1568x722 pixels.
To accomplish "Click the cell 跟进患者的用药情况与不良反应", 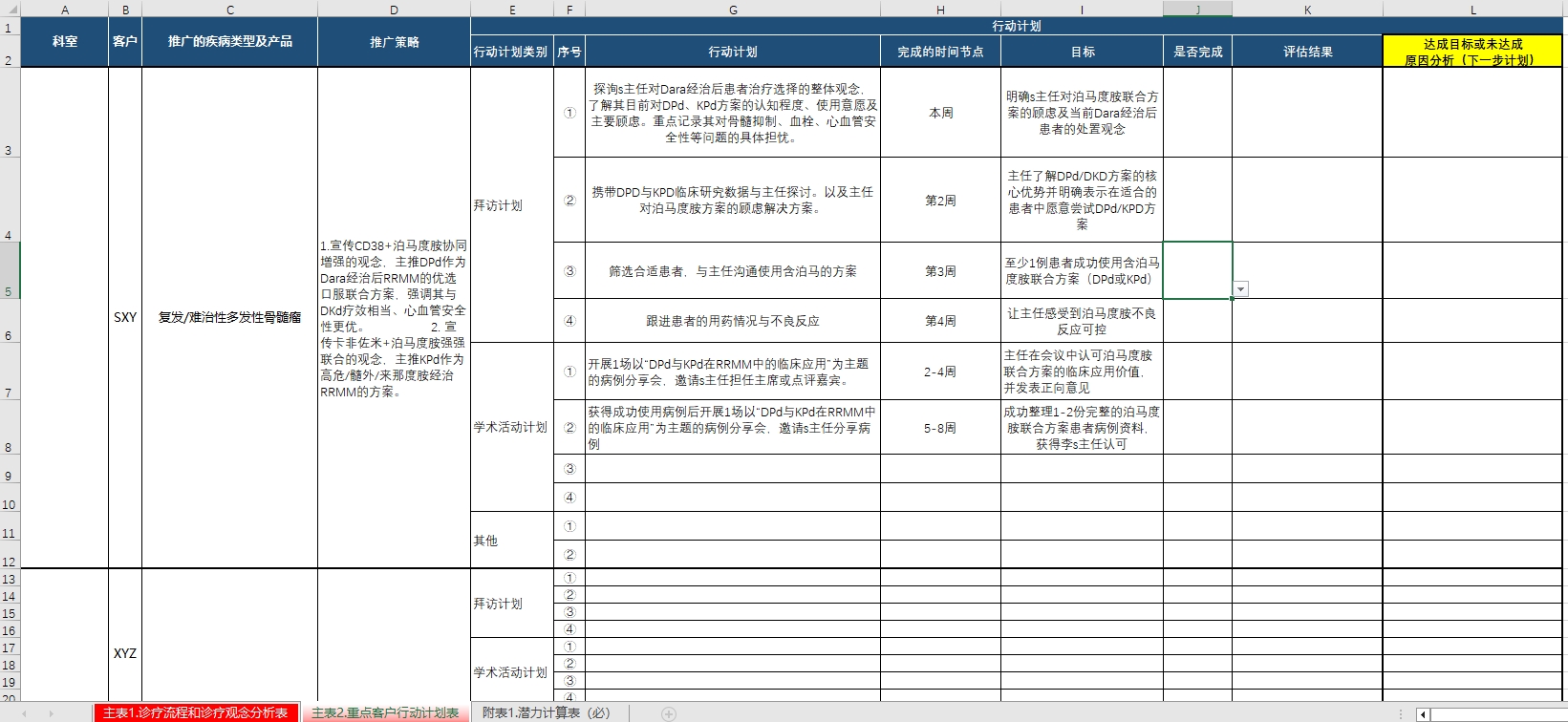I will coord(733,321).
